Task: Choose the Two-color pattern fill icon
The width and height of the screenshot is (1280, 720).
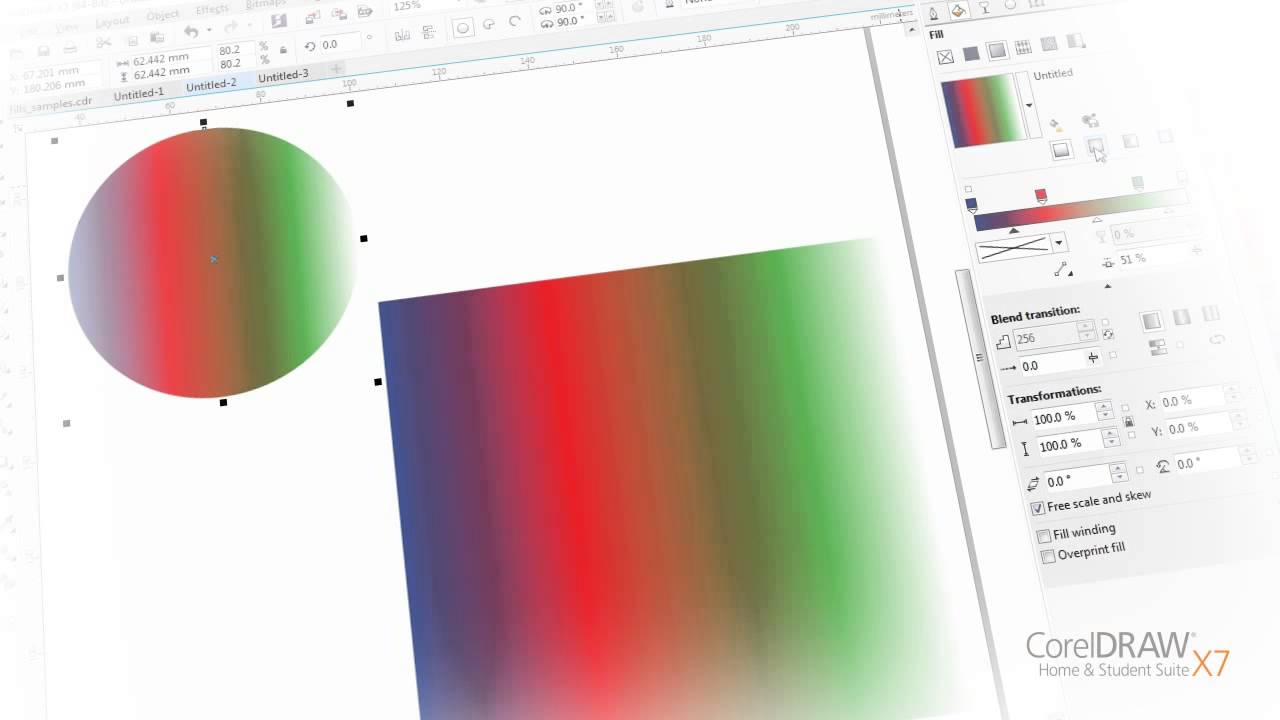Action: [x=1075, y=41]
